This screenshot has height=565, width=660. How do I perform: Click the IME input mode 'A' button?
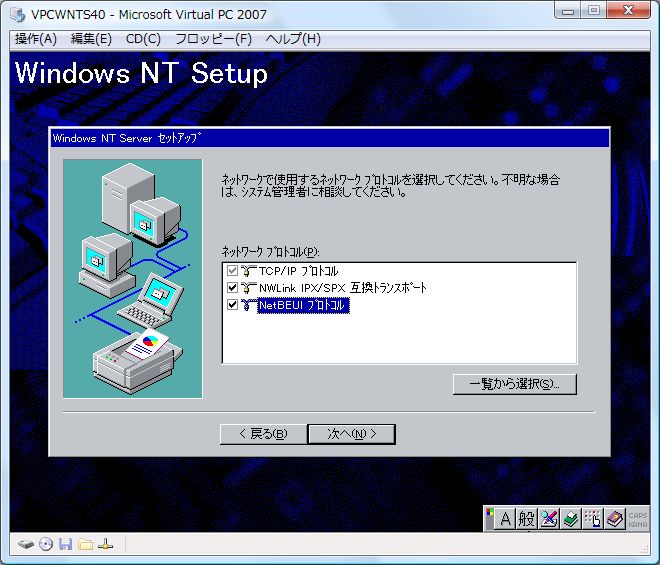pos(505,519)
